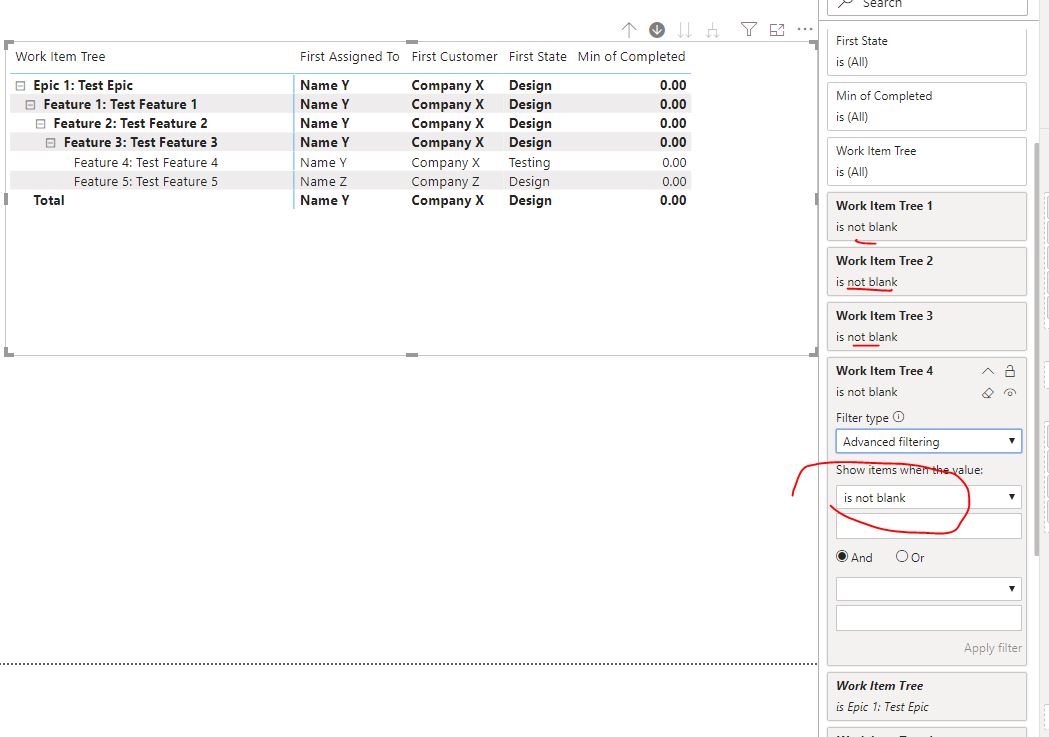1049x737 pixels.
Task: Collapse Feature 1: Test Feature 1 row
Action: tap(31, 104)
